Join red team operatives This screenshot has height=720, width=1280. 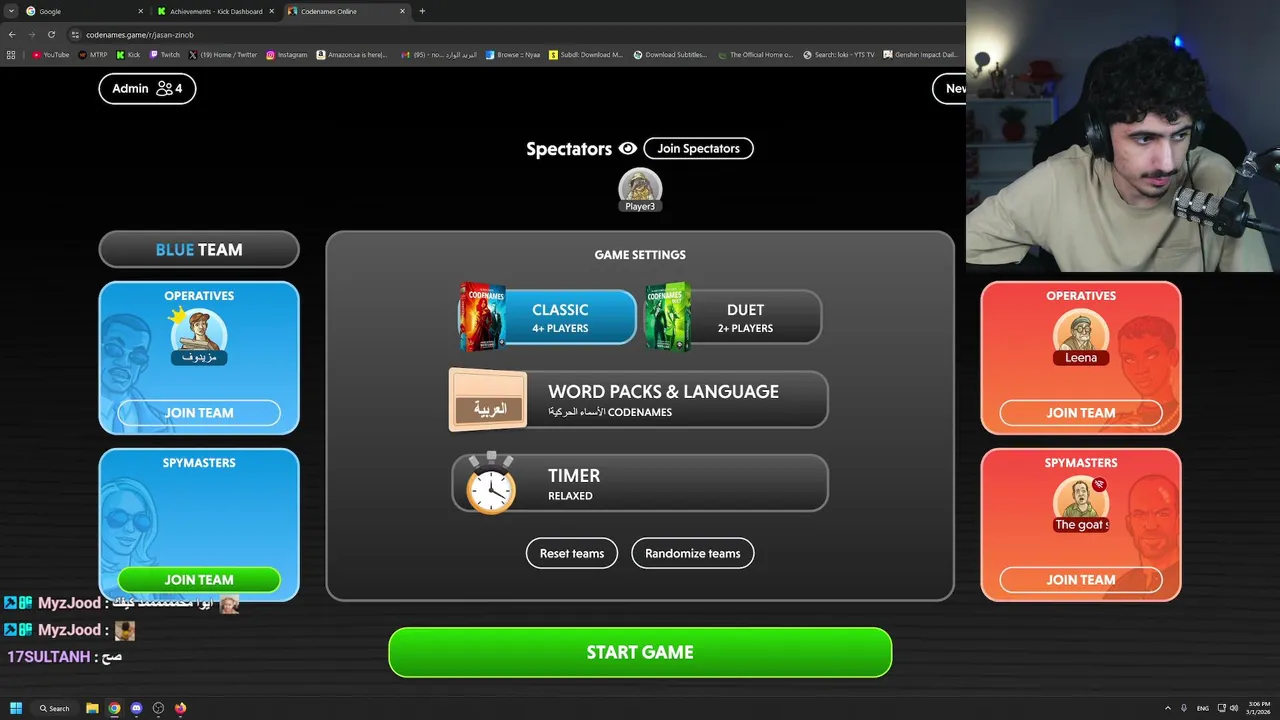pos(1081,412)
